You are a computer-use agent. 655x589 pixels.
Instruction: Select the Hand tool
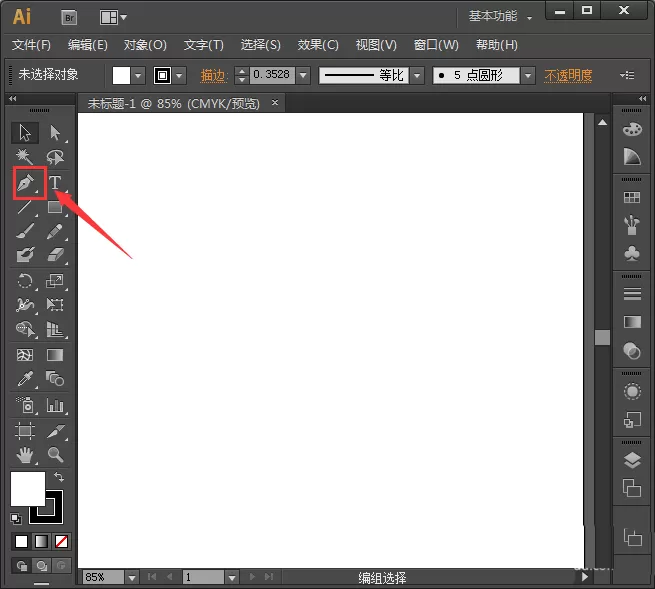25,454
